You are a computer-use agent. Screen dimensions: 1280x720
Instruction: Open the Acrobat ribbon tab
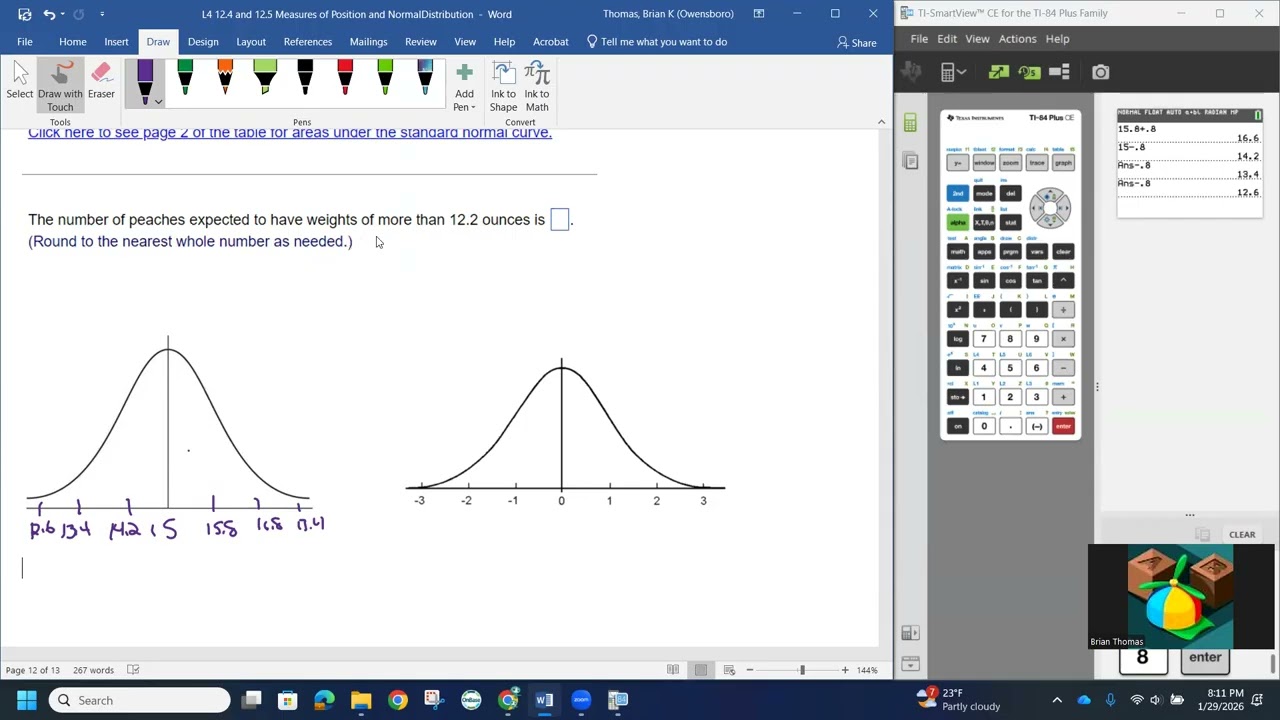coord(550,42)
